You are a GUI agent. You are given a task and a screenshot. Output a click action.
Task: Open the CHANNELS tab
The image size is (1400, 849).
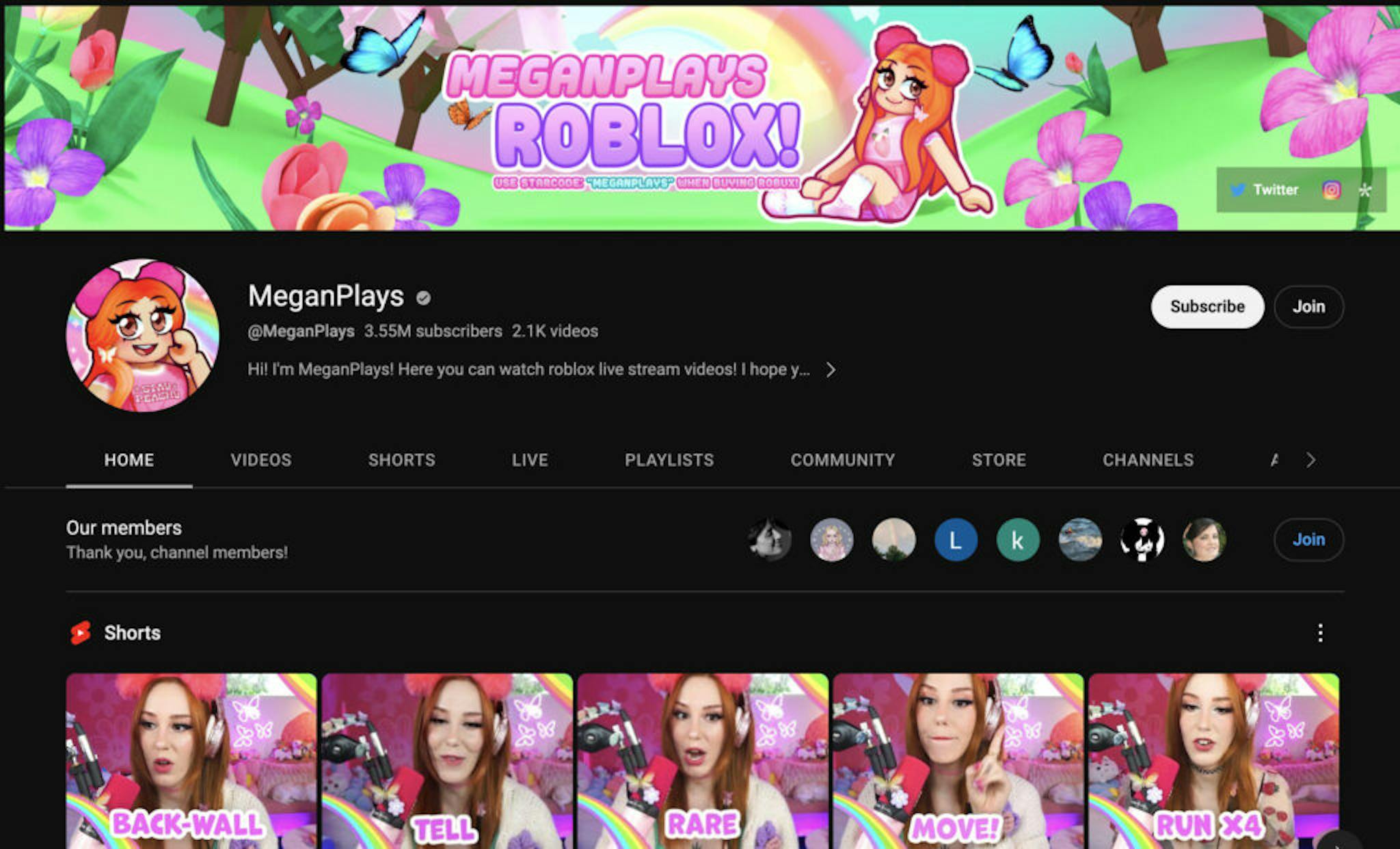(1148, 460)
